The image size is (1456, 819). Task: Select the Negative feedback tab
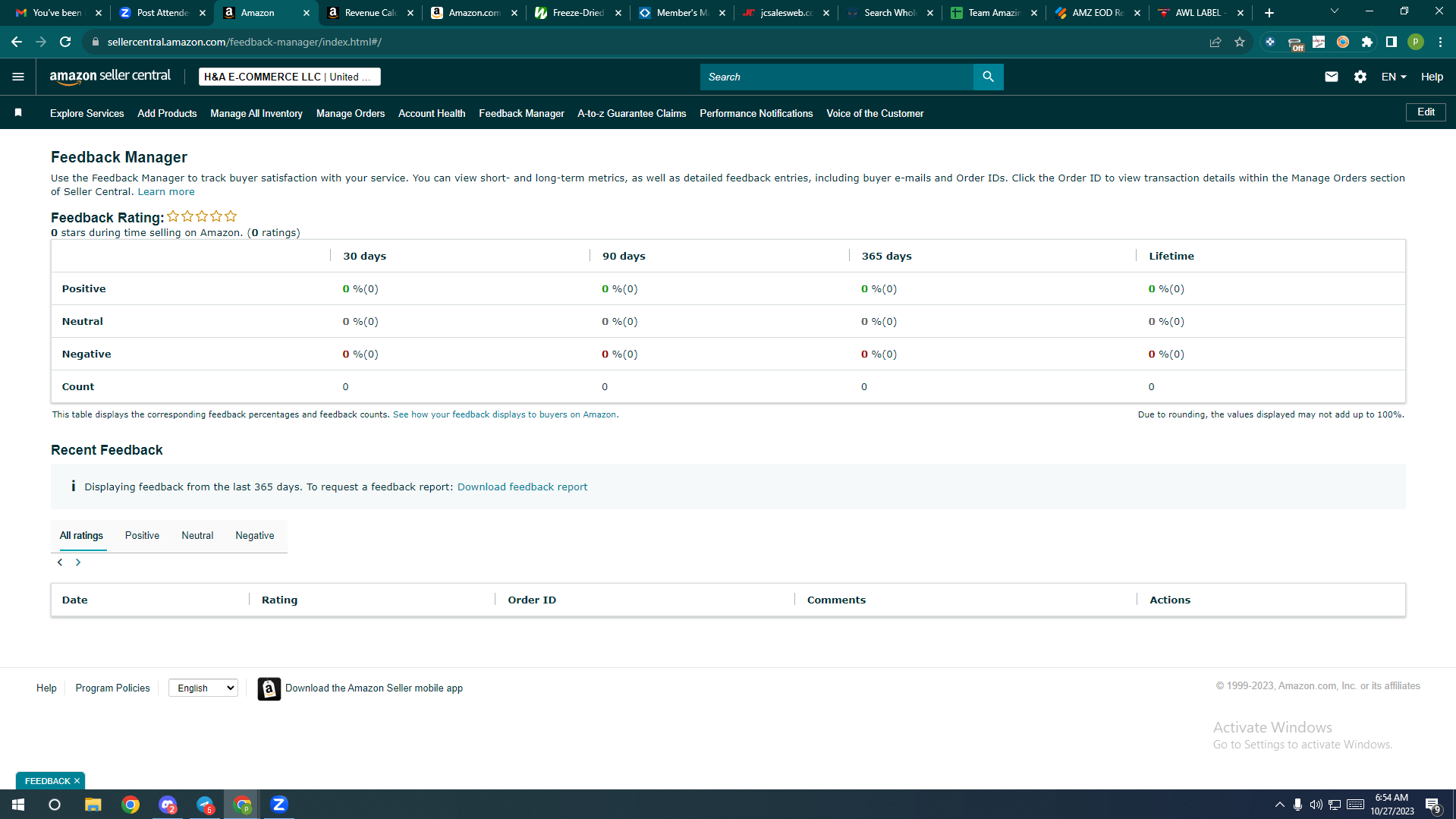255,536
